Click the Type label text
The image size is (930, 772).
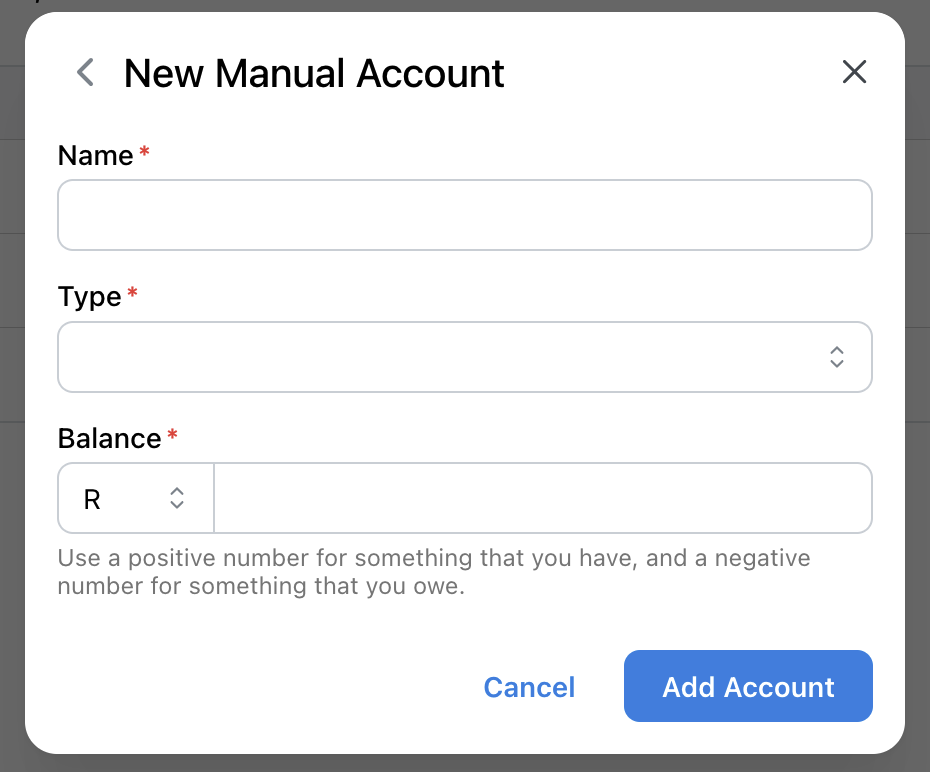pos(87,296)
